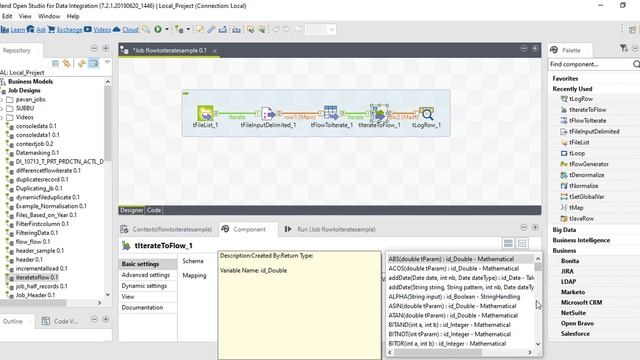
Task: Open Dynamic settings in the component view
Action: pos(144,286)
